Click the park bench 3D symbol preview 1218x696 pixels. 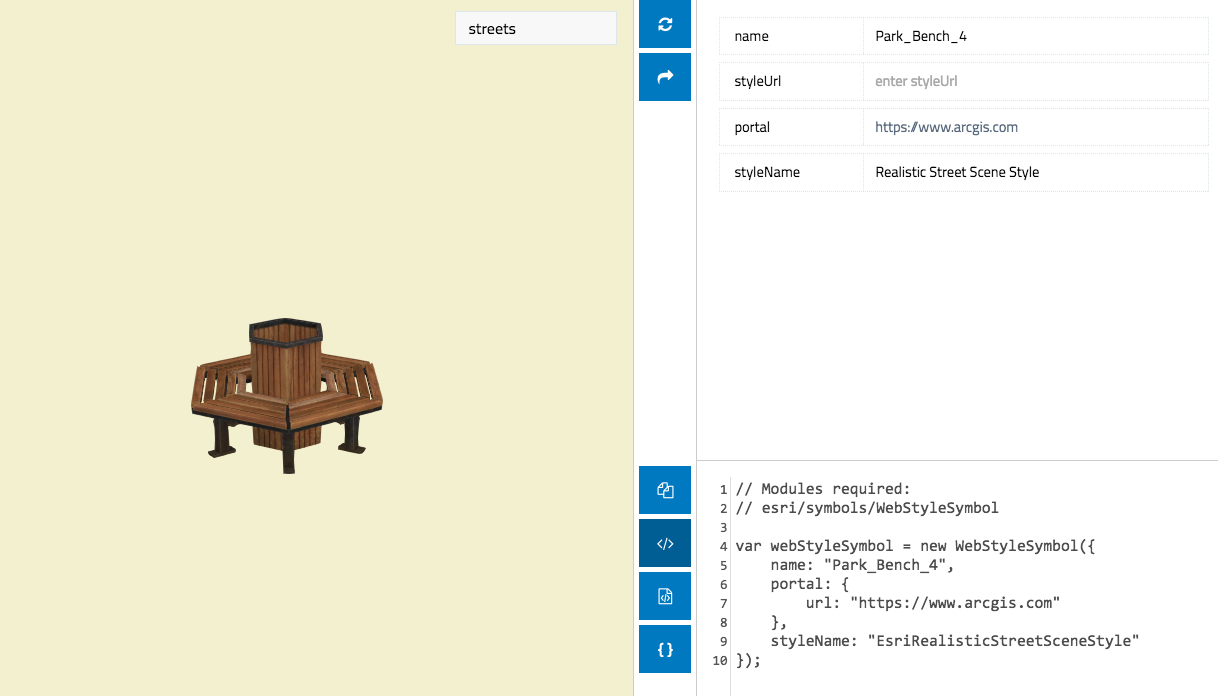[x=288, y=396]
